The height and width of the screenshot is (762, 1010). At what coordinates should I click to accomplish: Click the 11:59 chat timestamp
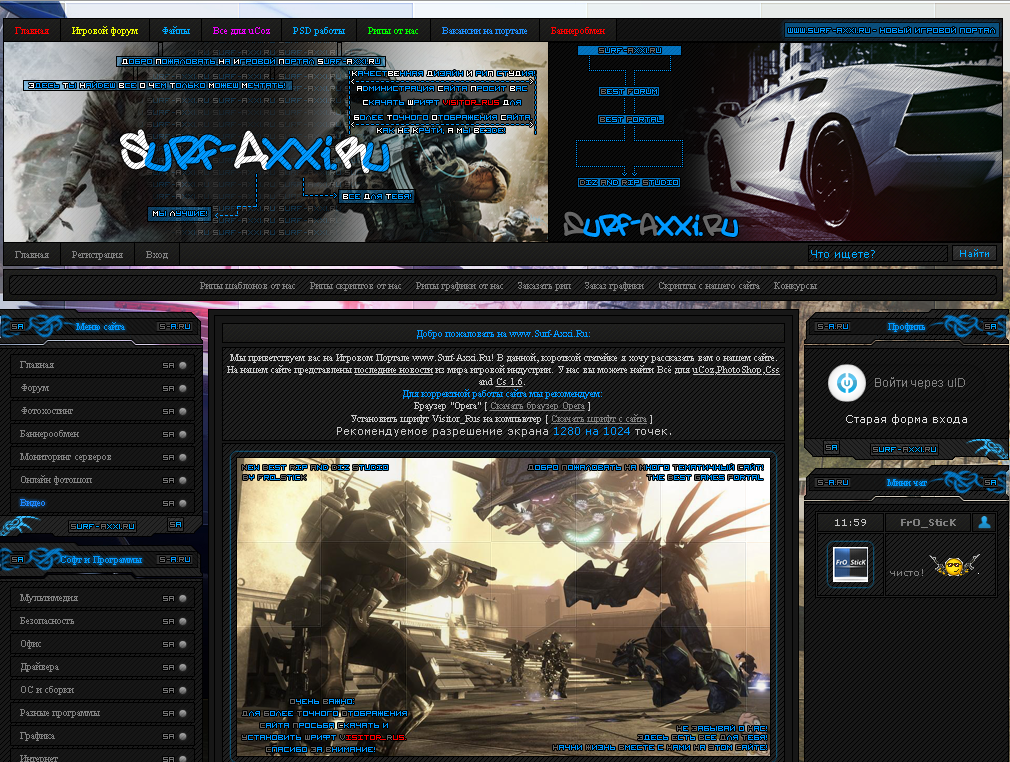click(850, 522)
